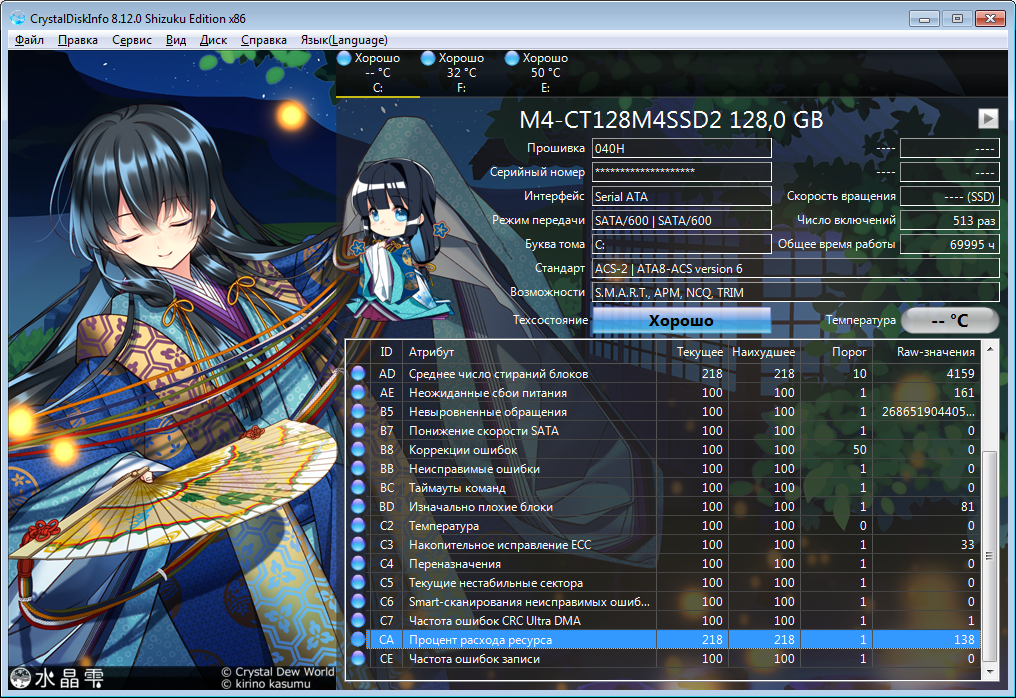This screenshot has height=698, width=1016.
Task: Click the ID column header
Action: 386,352
